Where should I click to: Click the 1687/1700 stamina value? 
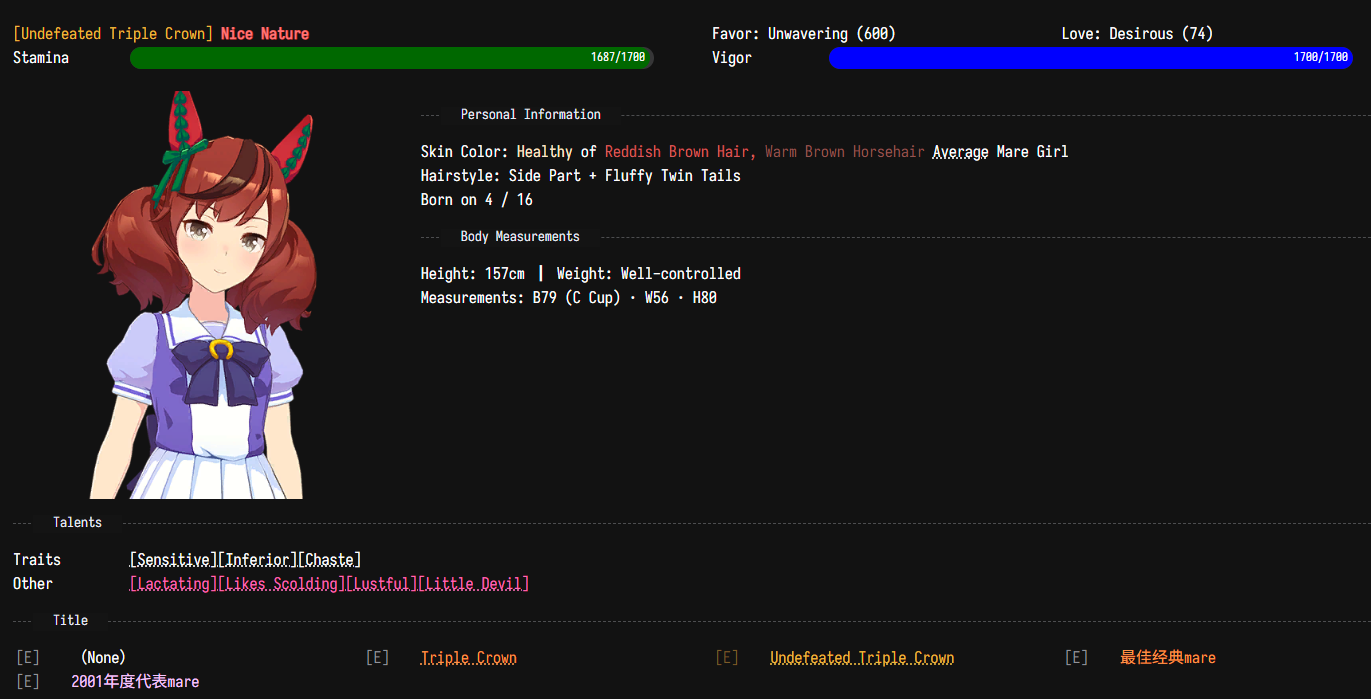click(x=618, y=58)
